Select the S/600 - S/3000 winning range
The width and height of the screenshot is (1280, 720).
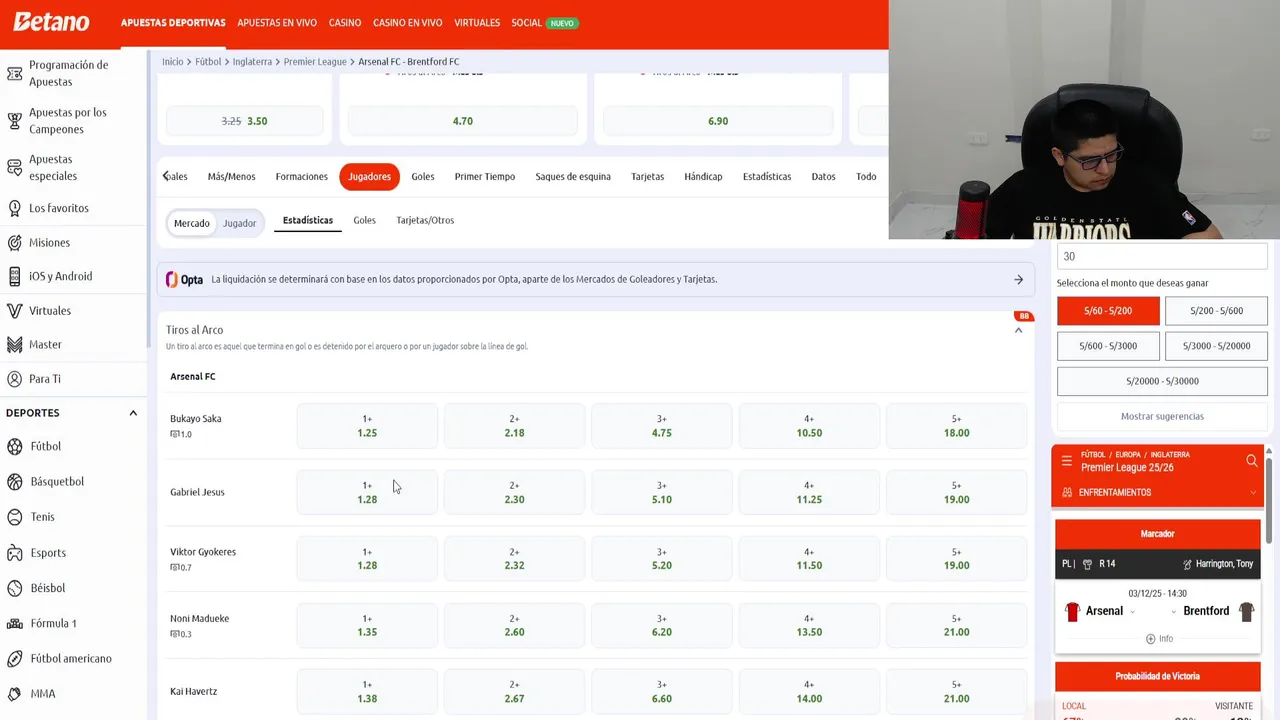click(x=1108, y=346)
